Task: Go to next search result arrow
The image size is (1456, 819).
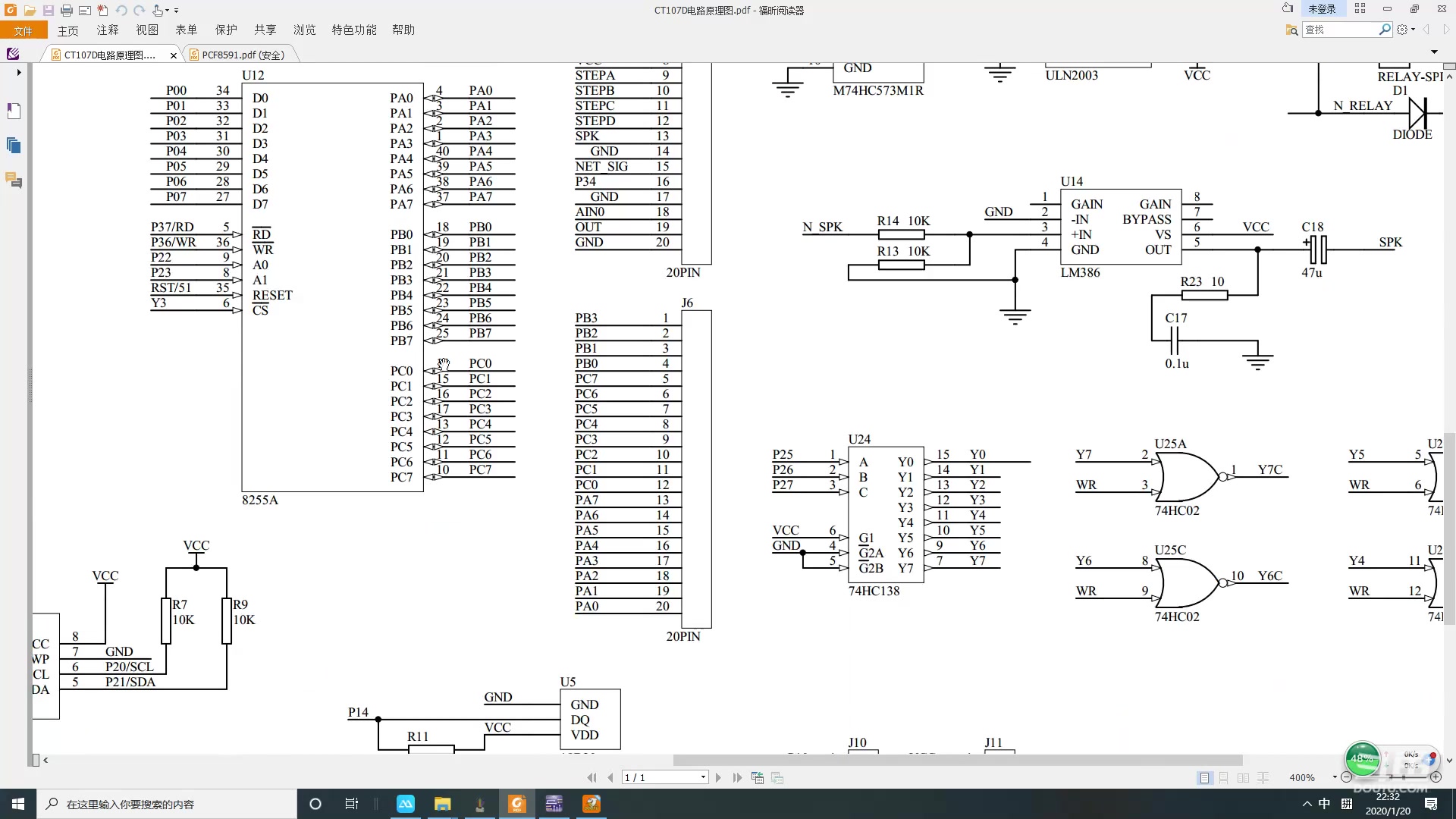Action: tap(1445, 30)
